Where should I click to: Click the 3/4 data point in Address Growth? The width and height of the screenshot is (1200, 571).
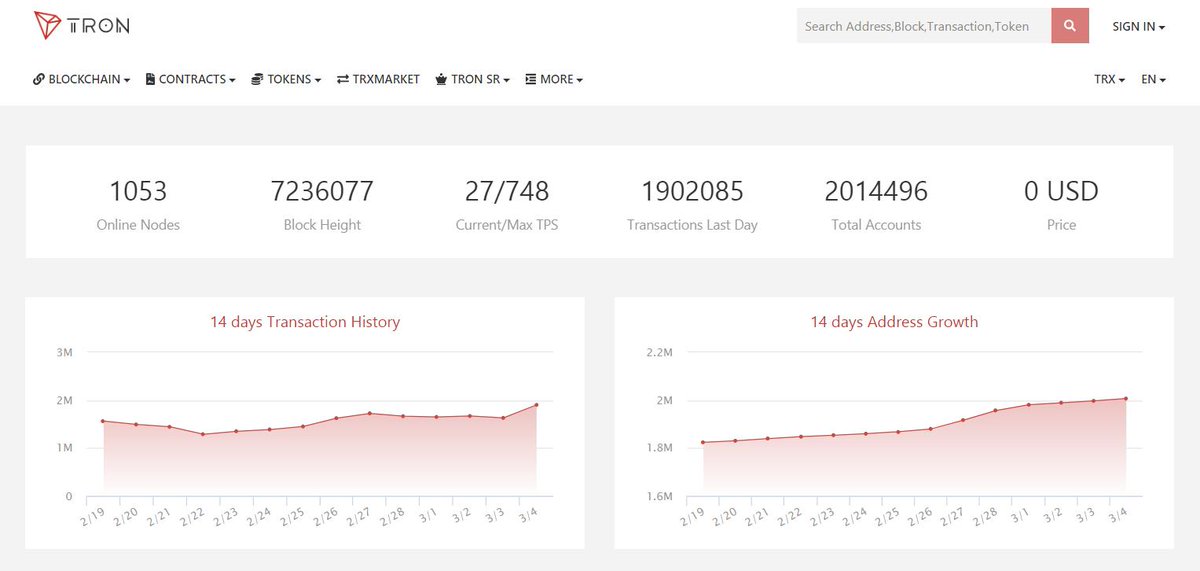click(1126, 399)
